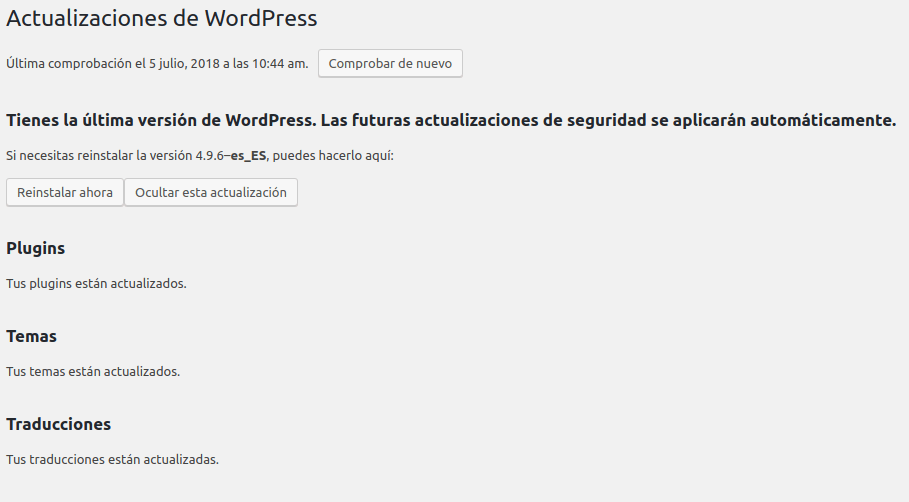Click the Traducciones section heading
This screenshot has height=502, width=909.
click(x=59, y=424)
